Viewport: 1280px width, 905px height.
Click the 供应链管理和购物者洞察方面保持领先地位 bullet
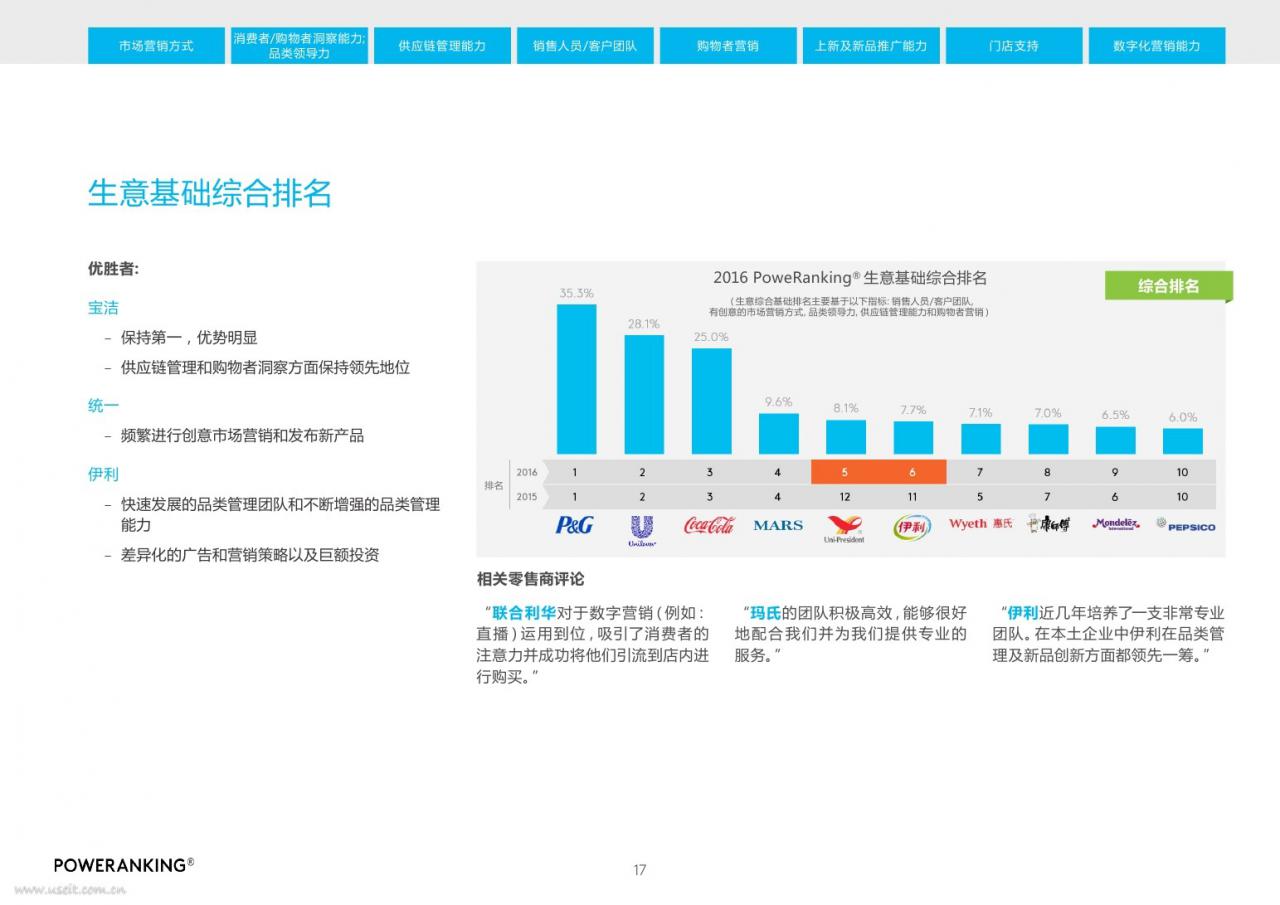click(x=265, y=367)
